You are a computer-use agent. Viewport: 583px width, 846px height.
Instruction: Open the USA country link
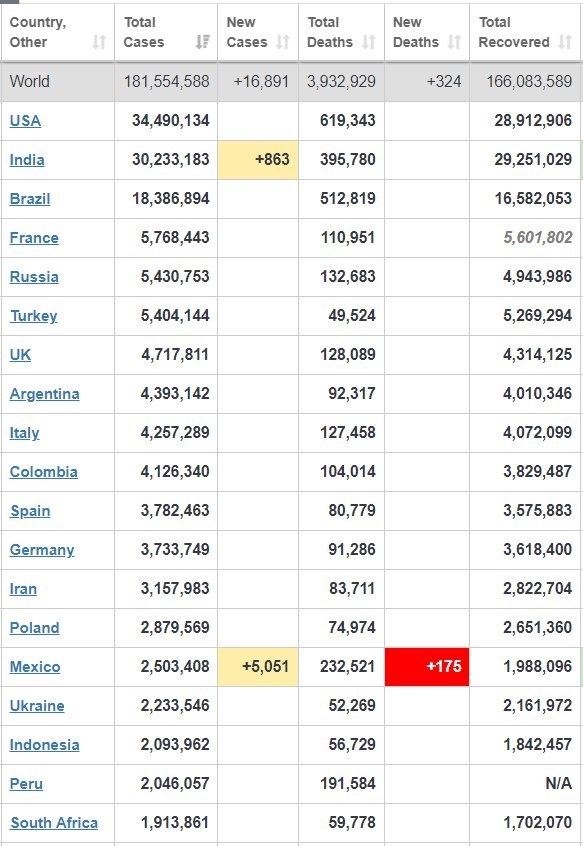[25, 121]
